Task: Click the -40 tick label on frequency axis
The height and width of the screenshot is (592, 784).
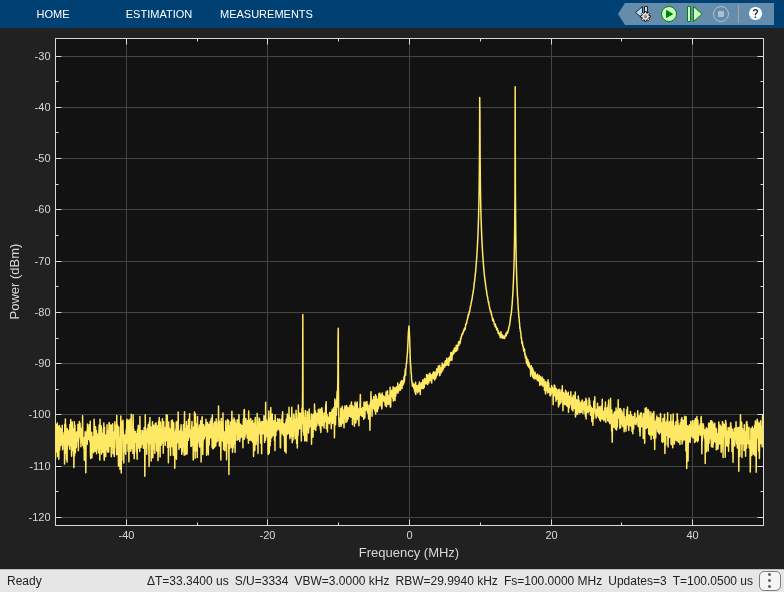Action: tap(126, 535)
